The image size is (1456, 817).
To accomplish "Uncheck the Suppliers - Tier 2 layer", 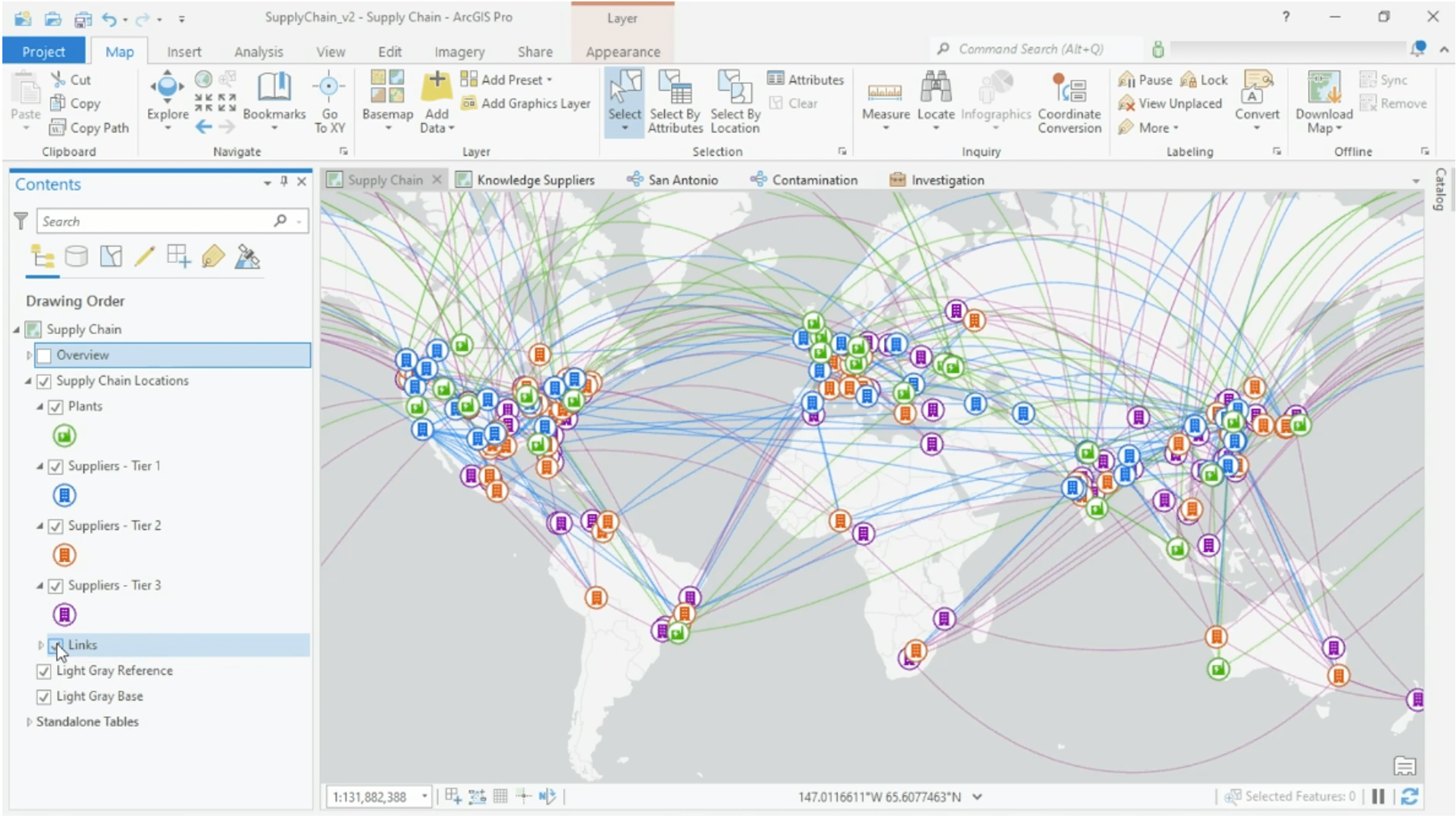I will point(56,525).
